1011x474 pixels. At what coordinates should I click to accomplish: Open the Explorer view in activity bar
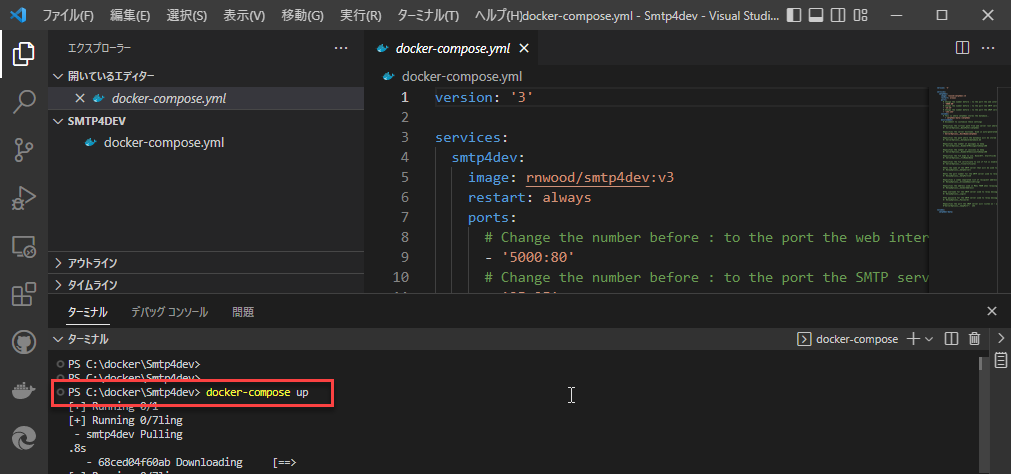[x=23, y=55]
